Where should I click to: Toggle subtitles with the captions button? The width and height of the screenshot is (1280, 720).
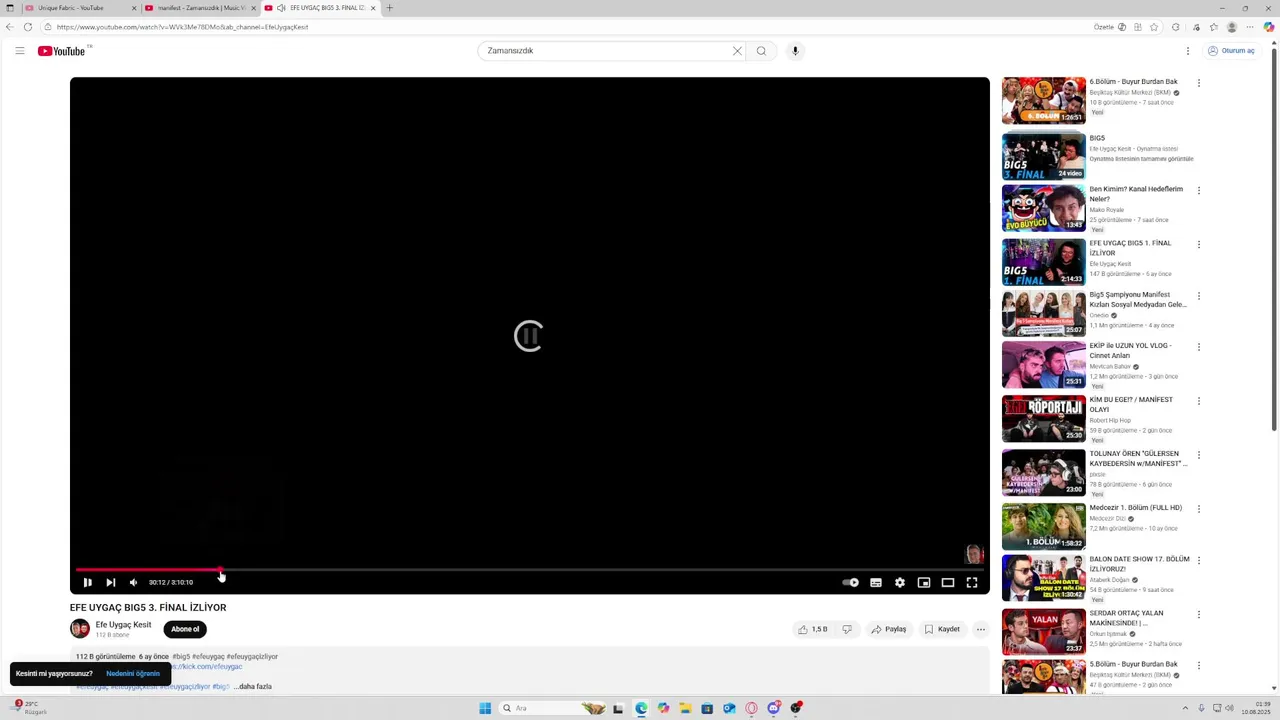pyautogui.click(x=876, y=582)
